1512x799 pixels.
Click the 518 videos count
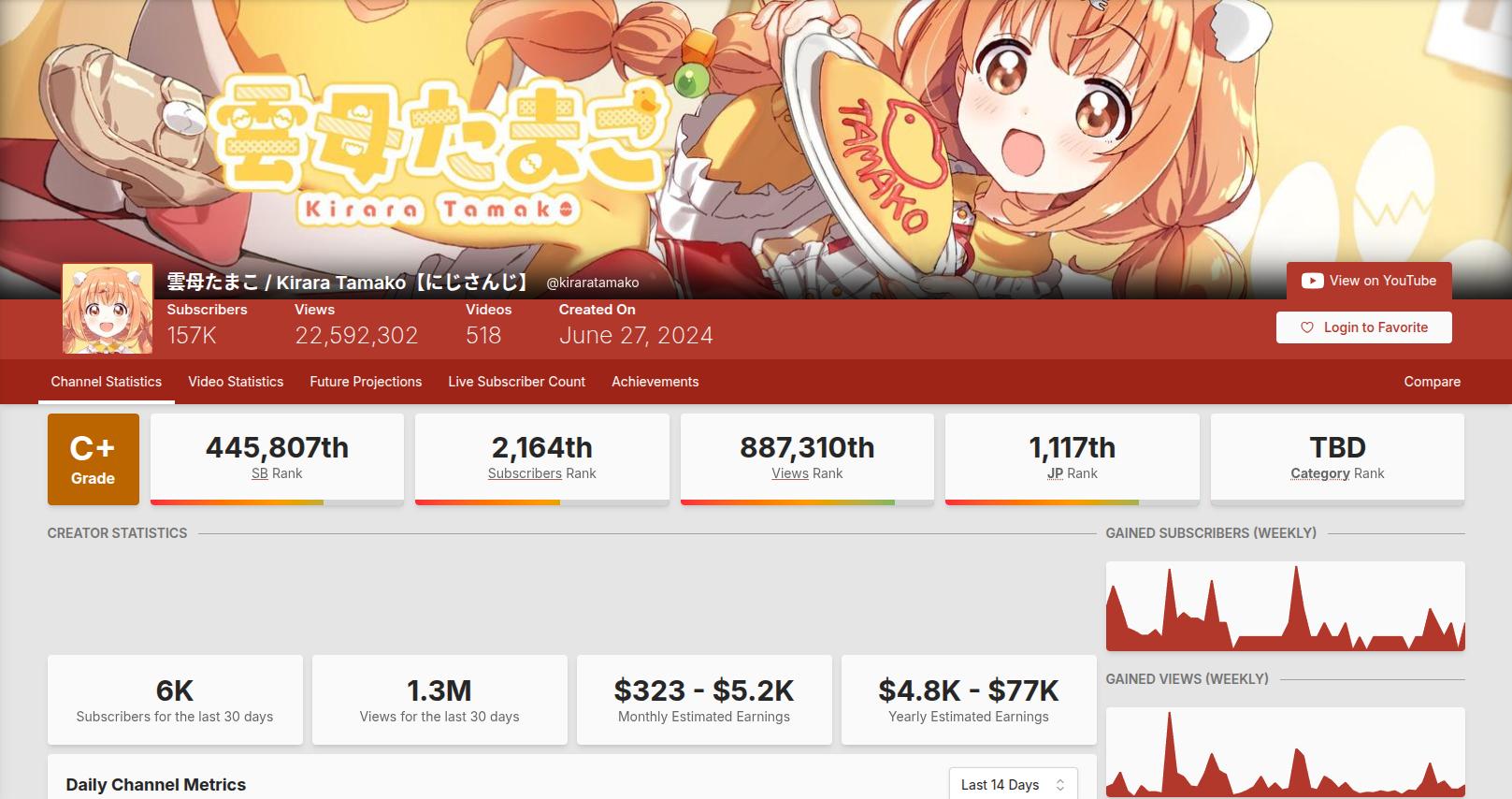tap(483, 335)
